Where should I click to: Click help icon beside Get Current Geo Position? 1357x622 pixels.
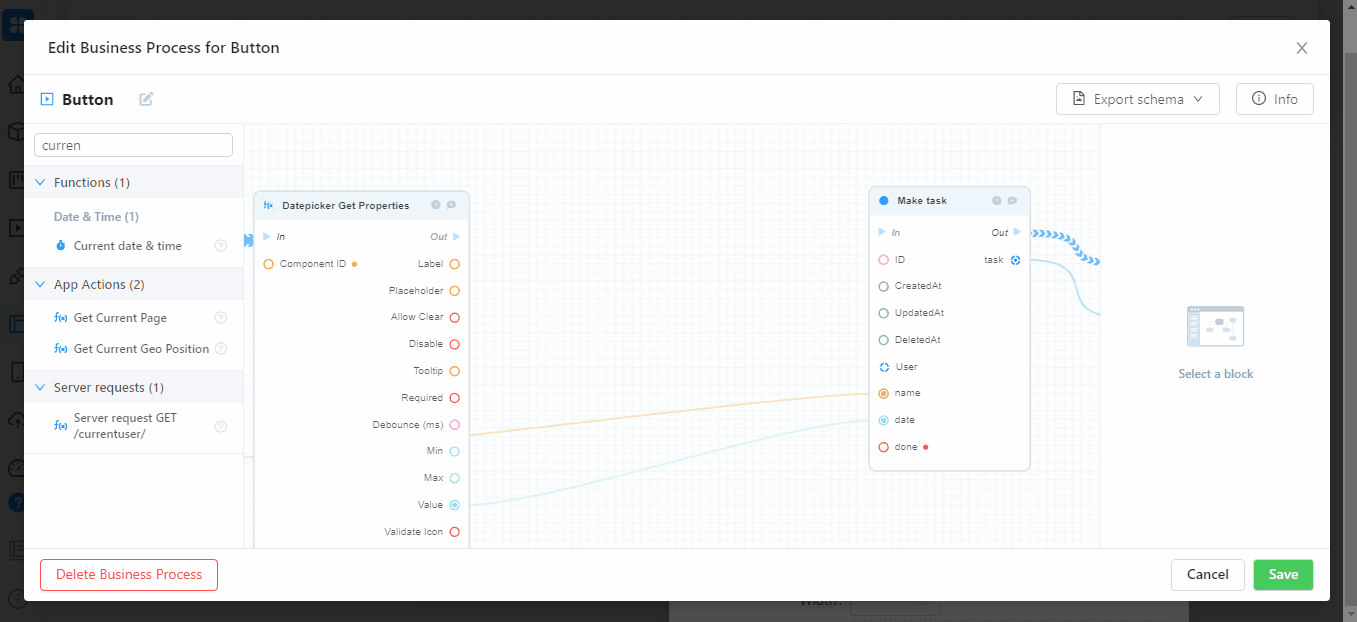[x=221, y=349]
